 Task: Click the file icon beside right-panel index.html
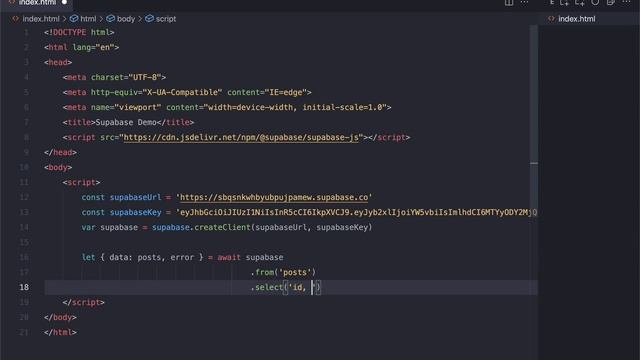tap(551, 19)
